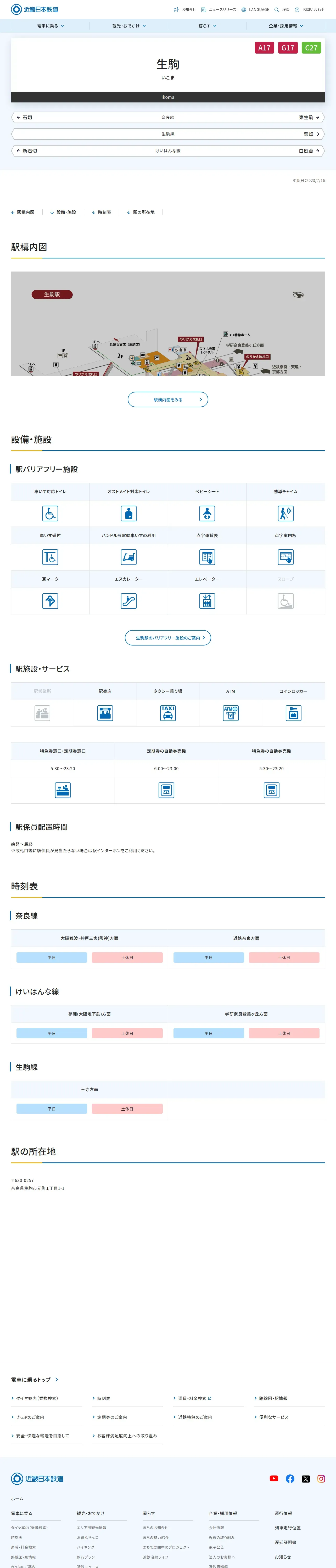Open the Instagram icon in footer
The height and width of the screenshot is (1568, 336).
point(321,1479)
